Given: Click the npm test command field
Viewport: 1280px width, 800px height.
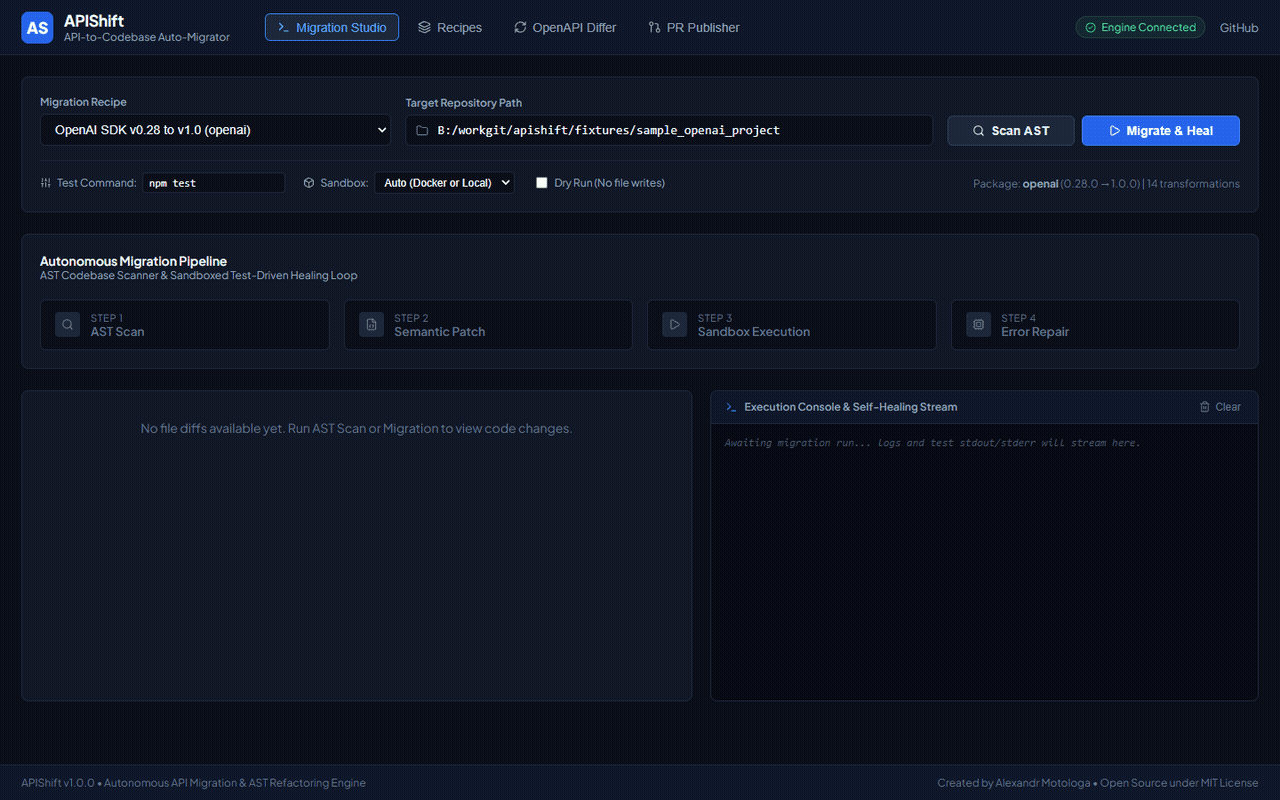Looking at the screenshot, I should (x=213, y=183).
